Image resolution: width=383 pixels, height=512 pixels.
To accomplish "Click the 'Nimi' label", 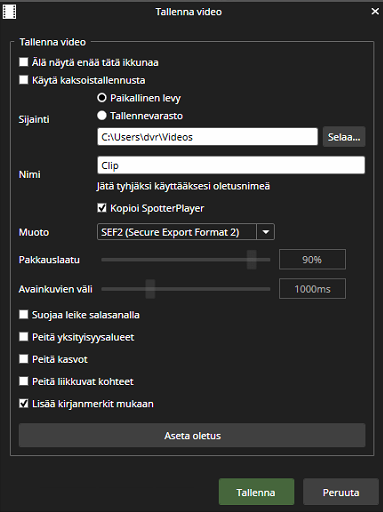I will coord(30,174).
